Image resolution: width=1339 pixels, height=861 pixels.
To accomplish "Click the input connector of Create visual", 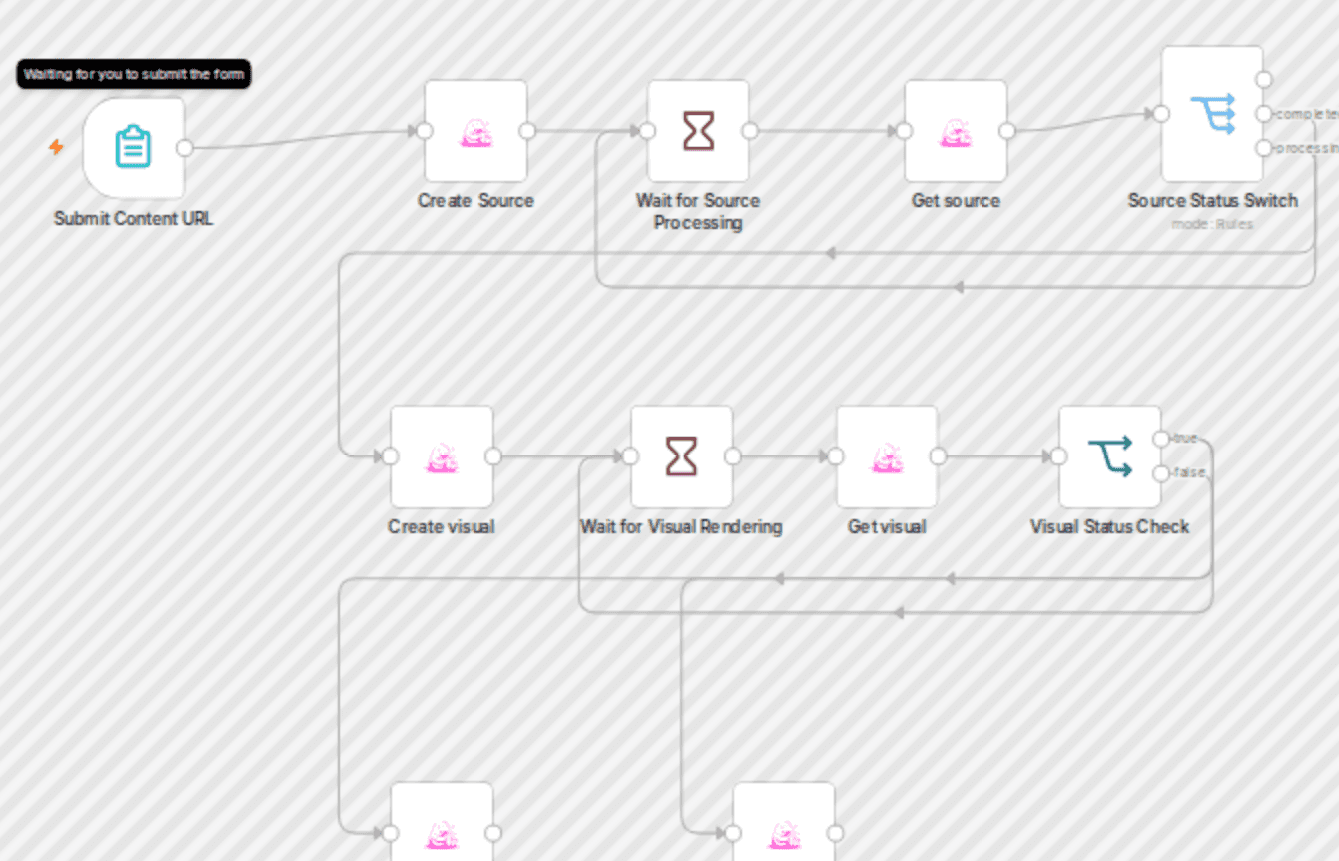I will click(x=391, y=457).
